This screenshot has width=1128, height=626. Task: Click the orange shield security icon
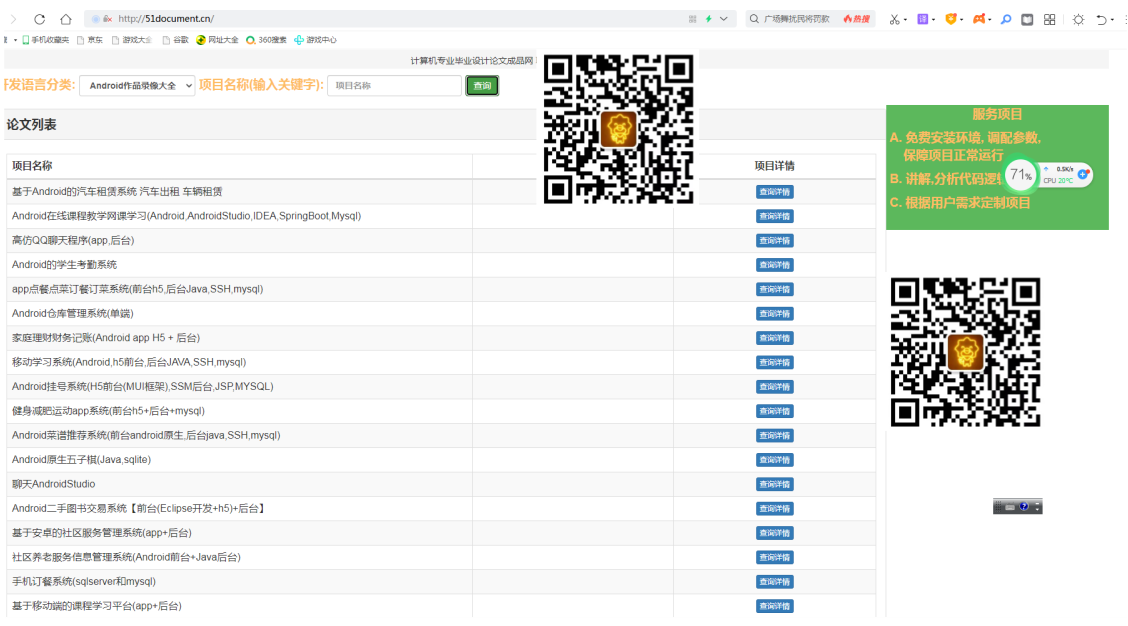[950, 19]
